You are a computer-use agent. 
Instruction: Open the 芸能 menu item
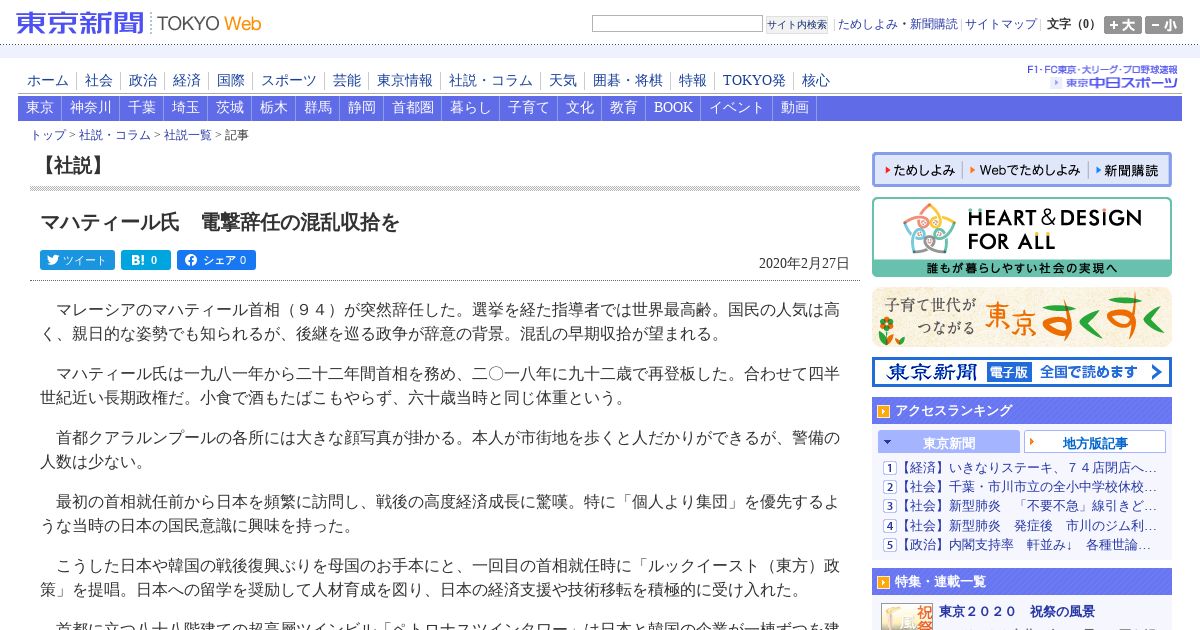click(x=347, y=80)
